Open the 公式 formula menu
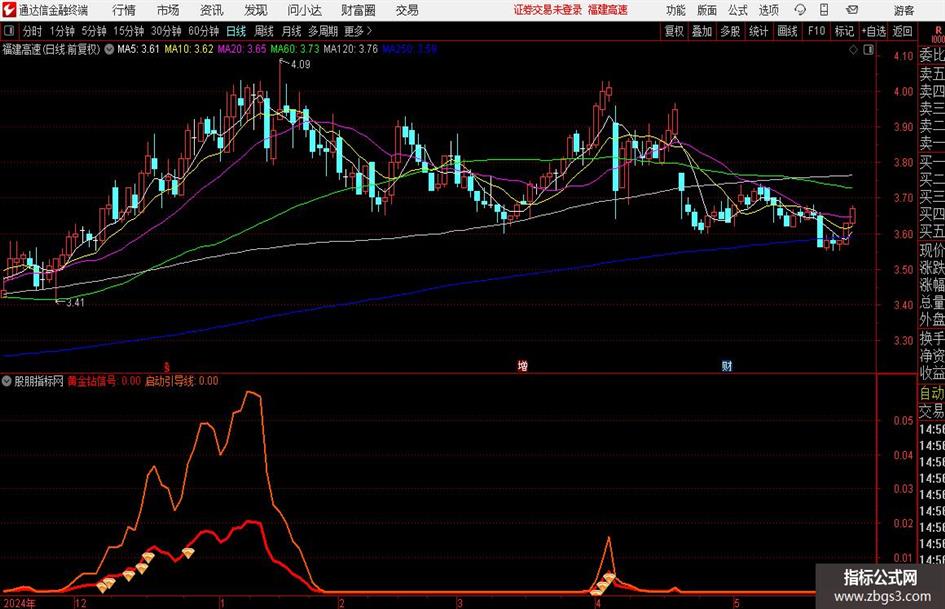 [737, 10]
